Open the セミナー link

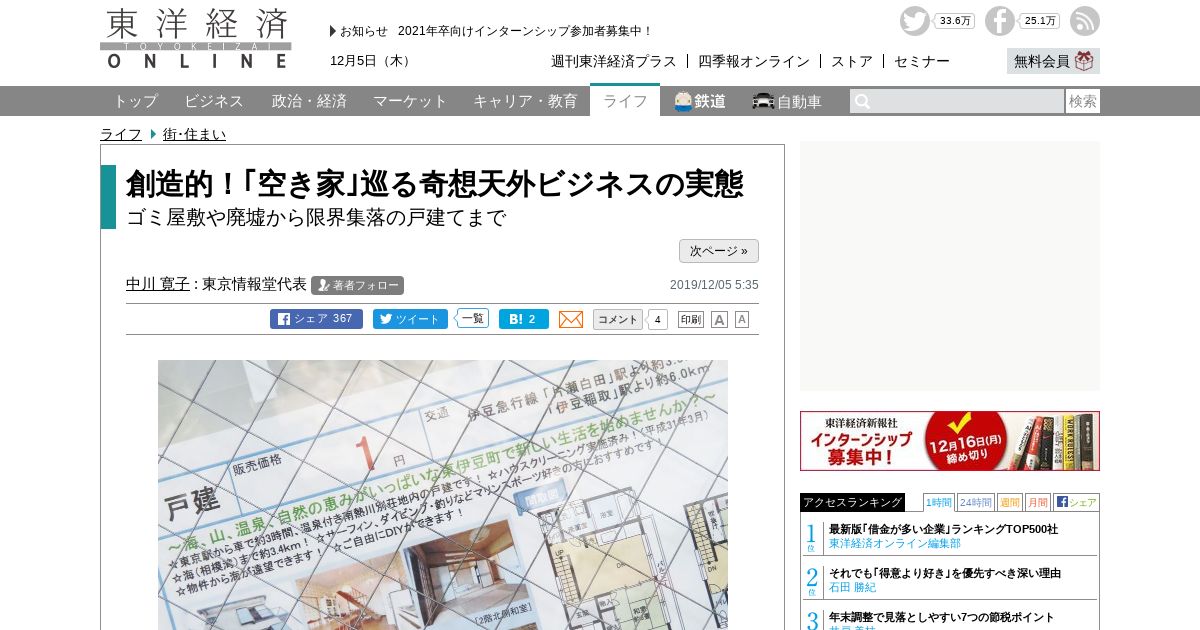pos(922,61)
